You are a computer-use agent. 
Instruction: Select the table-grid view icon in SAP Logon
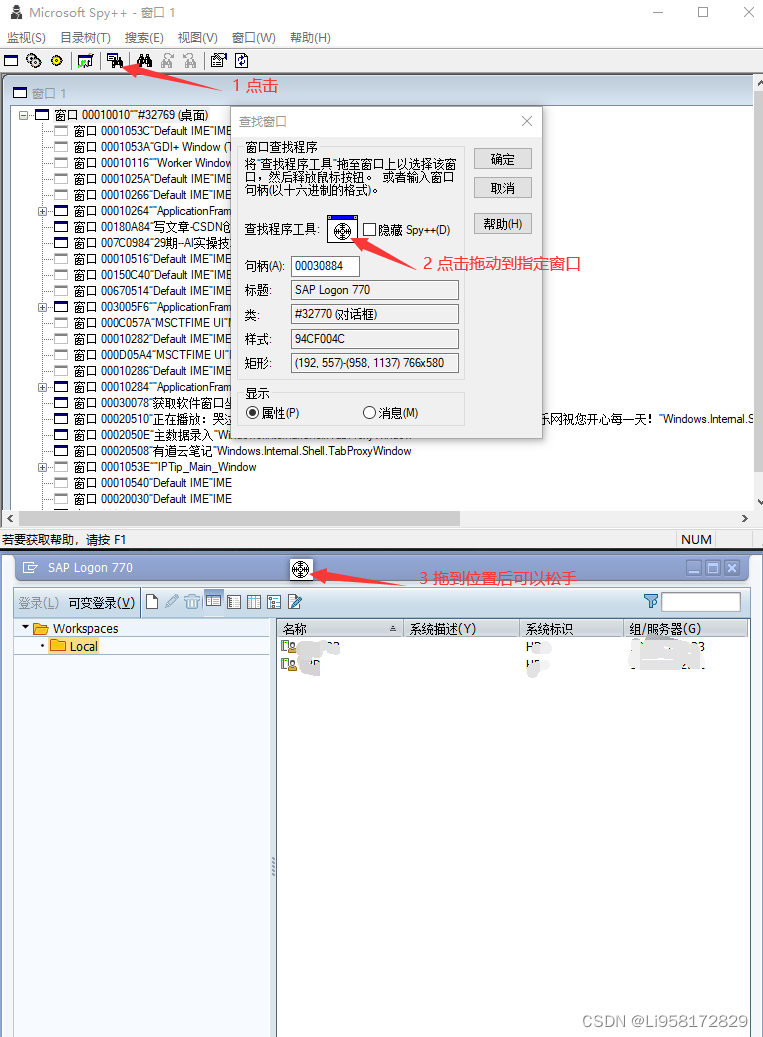tap(254, 602)
